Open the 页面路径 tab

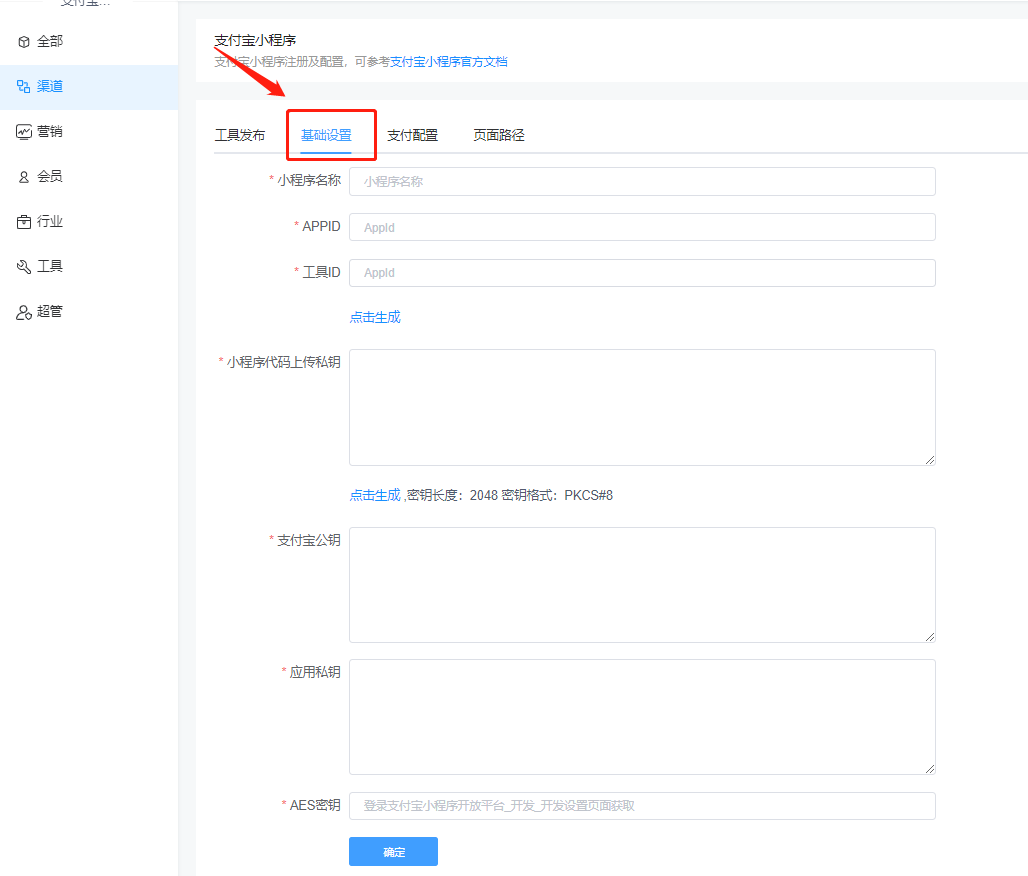pos(499,135)
